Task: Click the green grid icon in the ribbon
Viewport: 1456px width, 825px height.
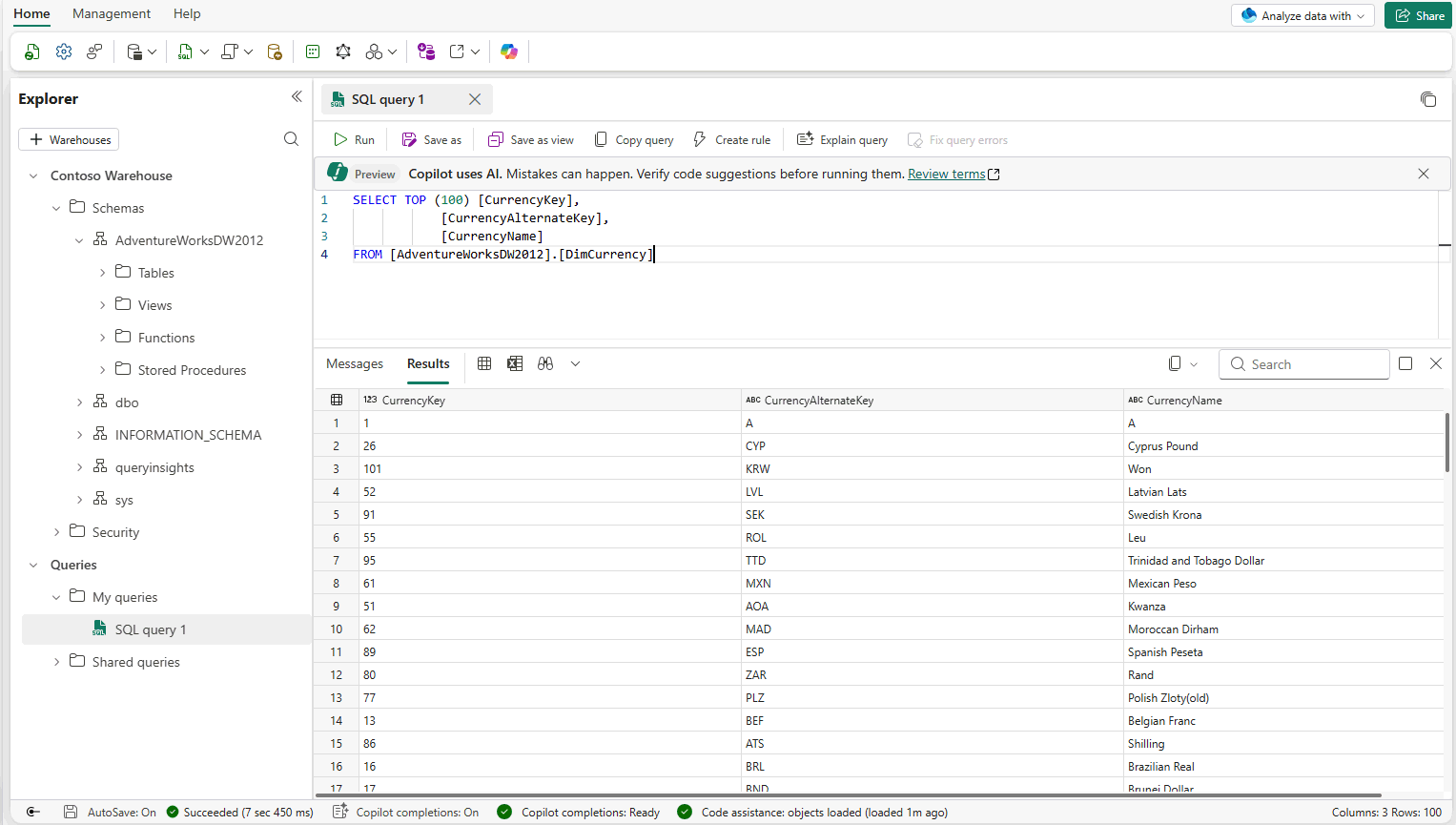Action: coord(313,52)
